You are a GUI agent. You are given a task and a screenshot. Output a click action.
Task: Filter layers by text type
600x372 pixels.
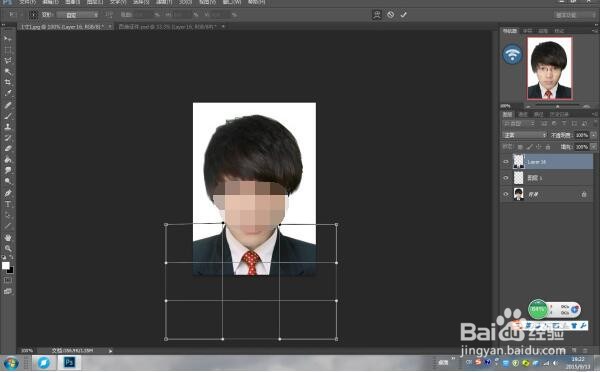click(x=564, y=124)
